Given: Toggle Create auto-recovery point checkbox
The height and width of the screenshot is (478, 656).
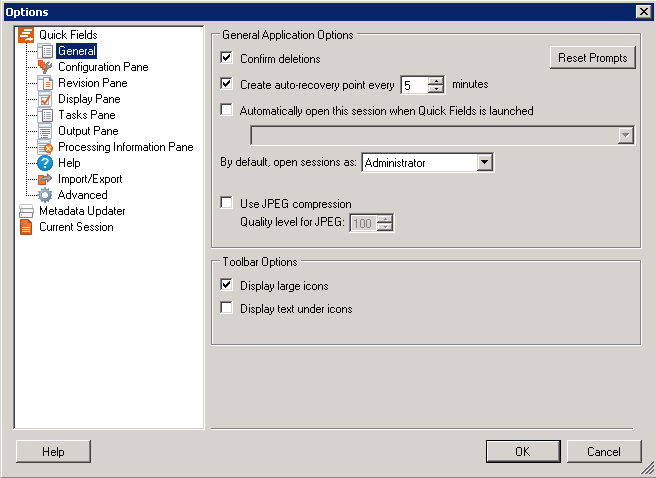Looking at the screenshot, I should pyautogui.click(x=226, y=84).
